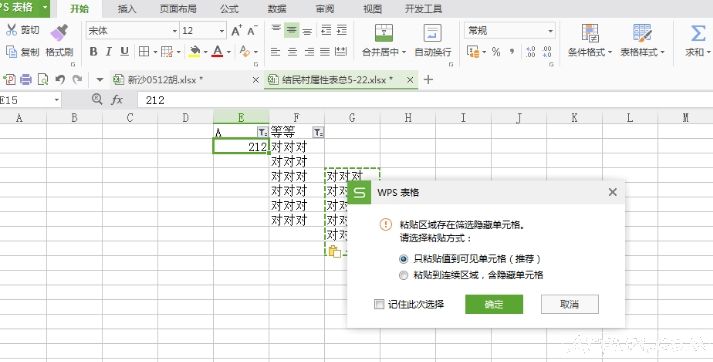This screenshot has height=362, width=713.
Task: Decrease font size with the A- icon
Action: coord(252,30)
